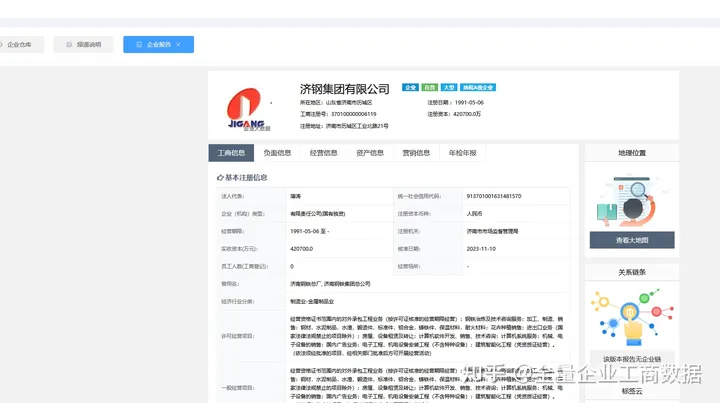Image resolution: width=720 pixels, height=403 pixels.
Task: Click the 纳税A级企业 badge
Action: click(478, 87)
